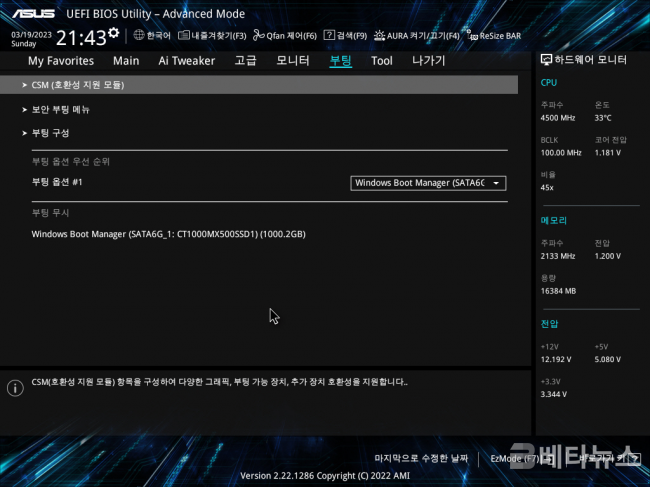This screenshot has height=487, width=650.
Task: Click 마지막으로 수정한 날짜 button
Action: (x=421, y=458)
